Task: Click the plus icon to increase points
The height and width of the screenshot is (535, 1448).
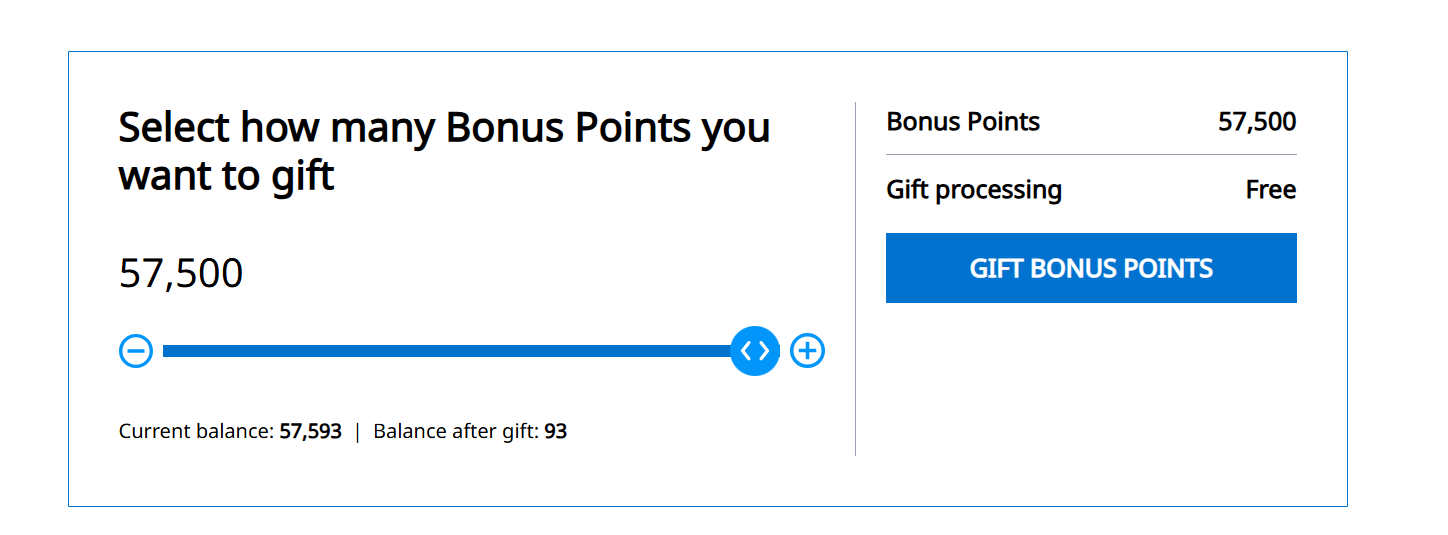Action: [807, 351]
